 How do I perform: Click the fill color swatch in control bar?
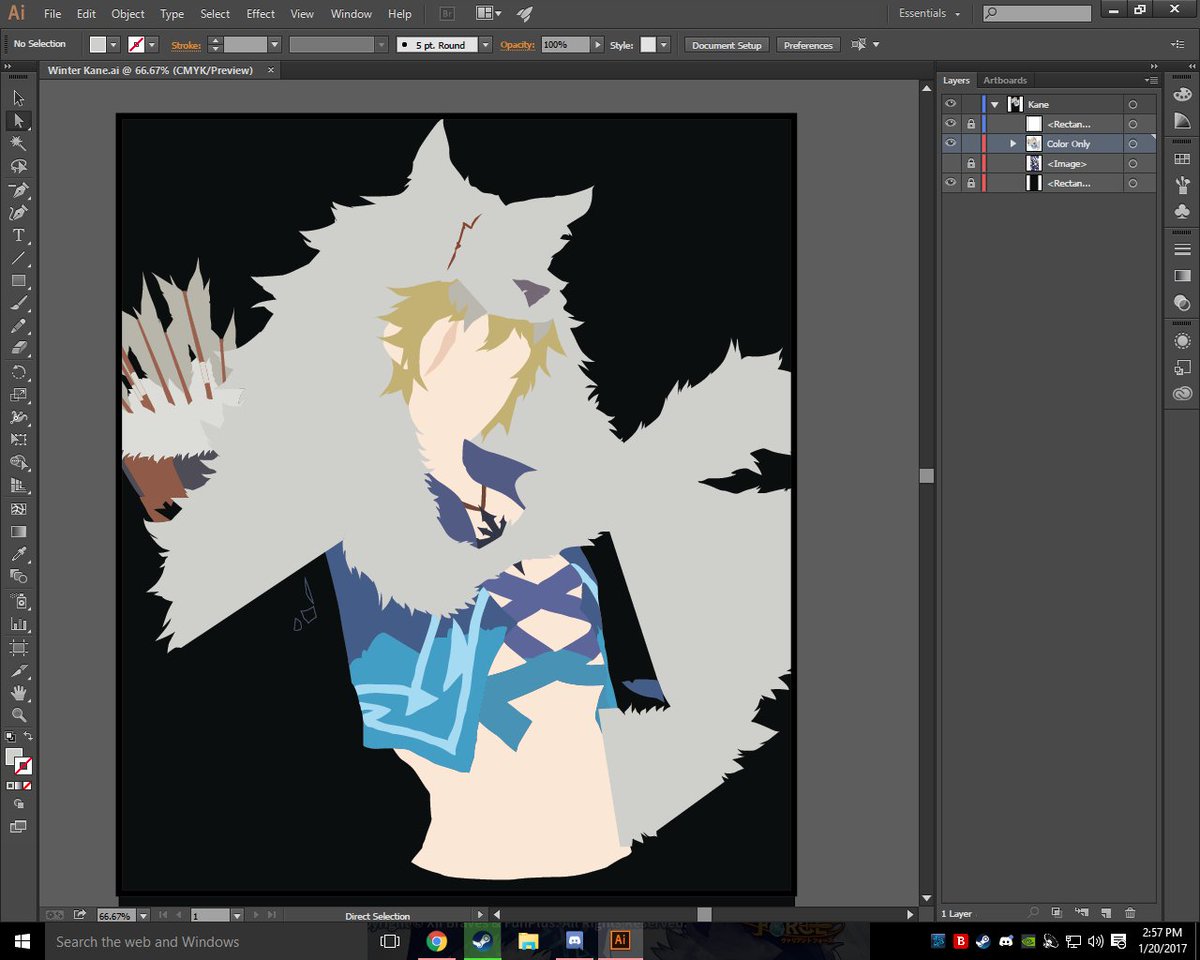[98, 45]
